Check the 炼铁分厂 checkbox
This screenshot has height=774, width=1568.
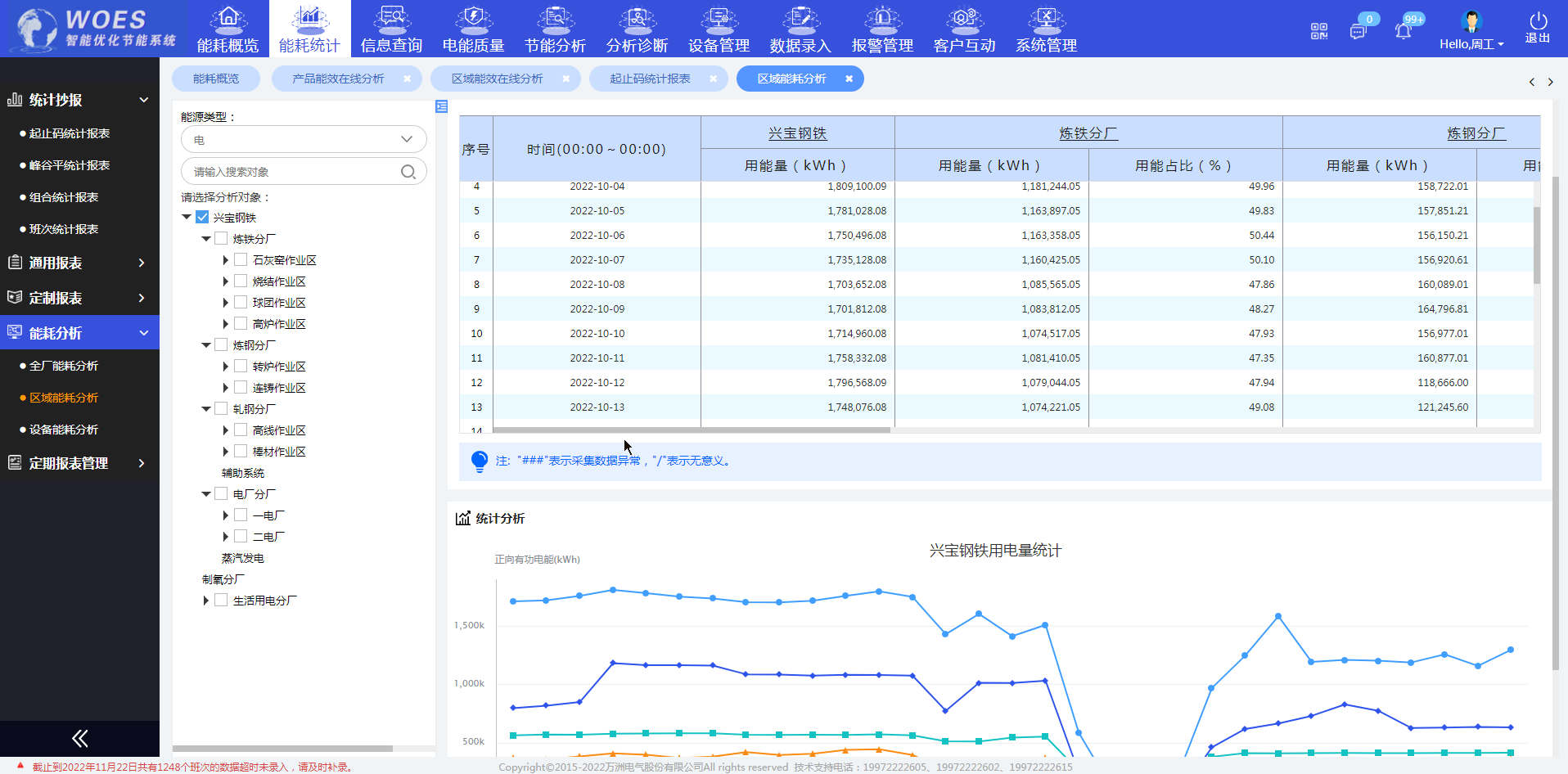(x=221, y=238)
